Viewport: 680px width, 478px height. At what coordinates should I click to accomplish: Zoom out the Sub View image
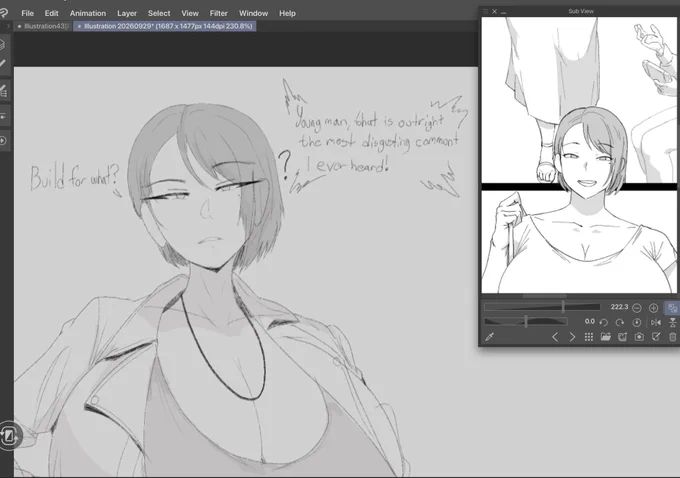click(637, 308)
